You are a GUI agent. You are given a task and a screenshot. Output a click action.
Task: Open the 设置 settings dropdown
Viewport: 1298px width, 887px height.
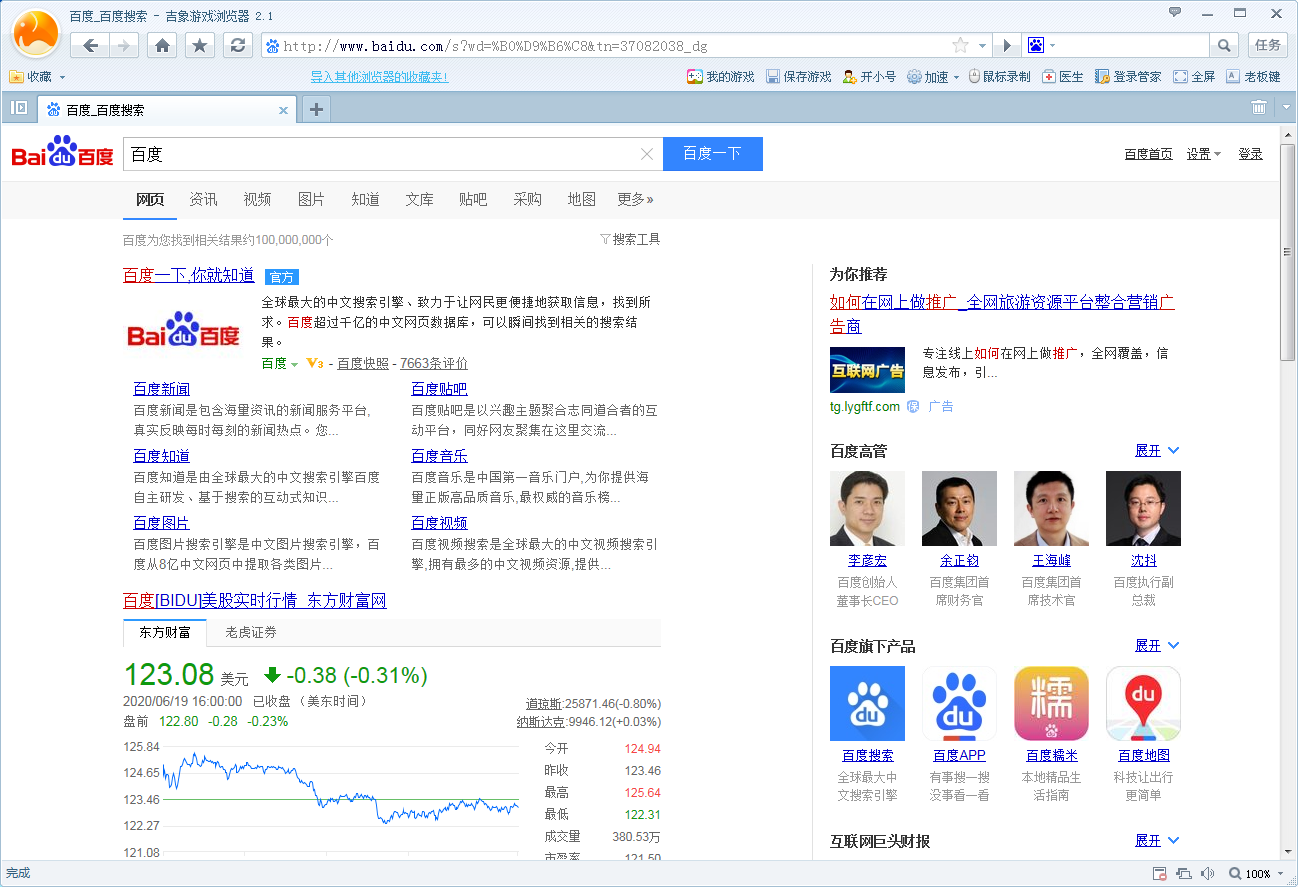click(1204, 154)
